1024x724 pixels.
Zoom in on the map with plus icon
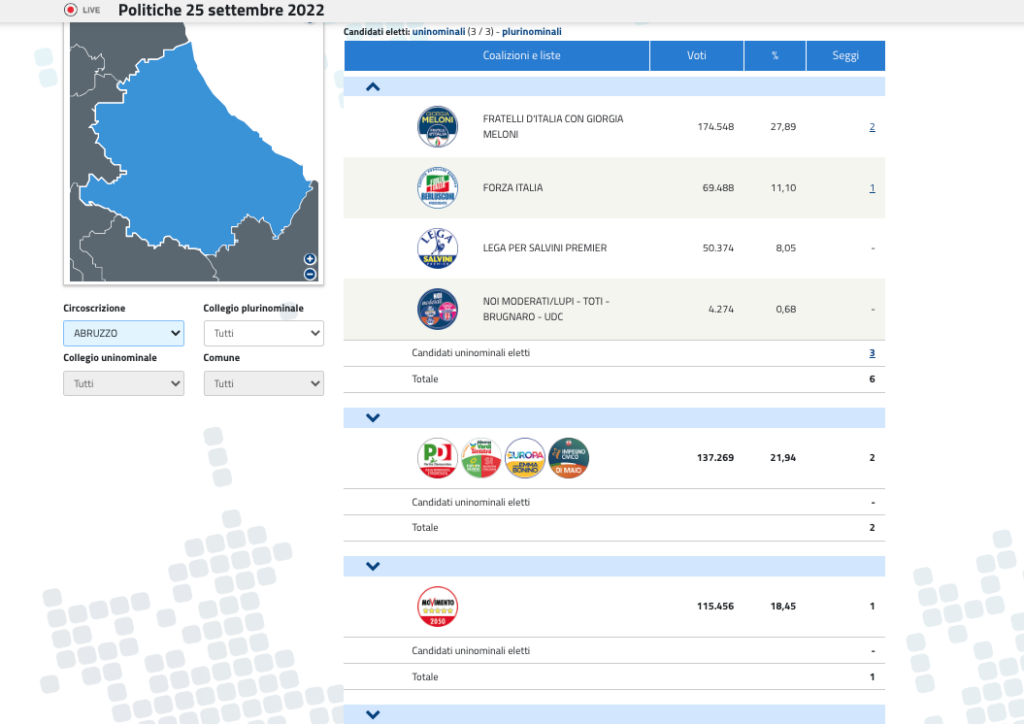310,259
